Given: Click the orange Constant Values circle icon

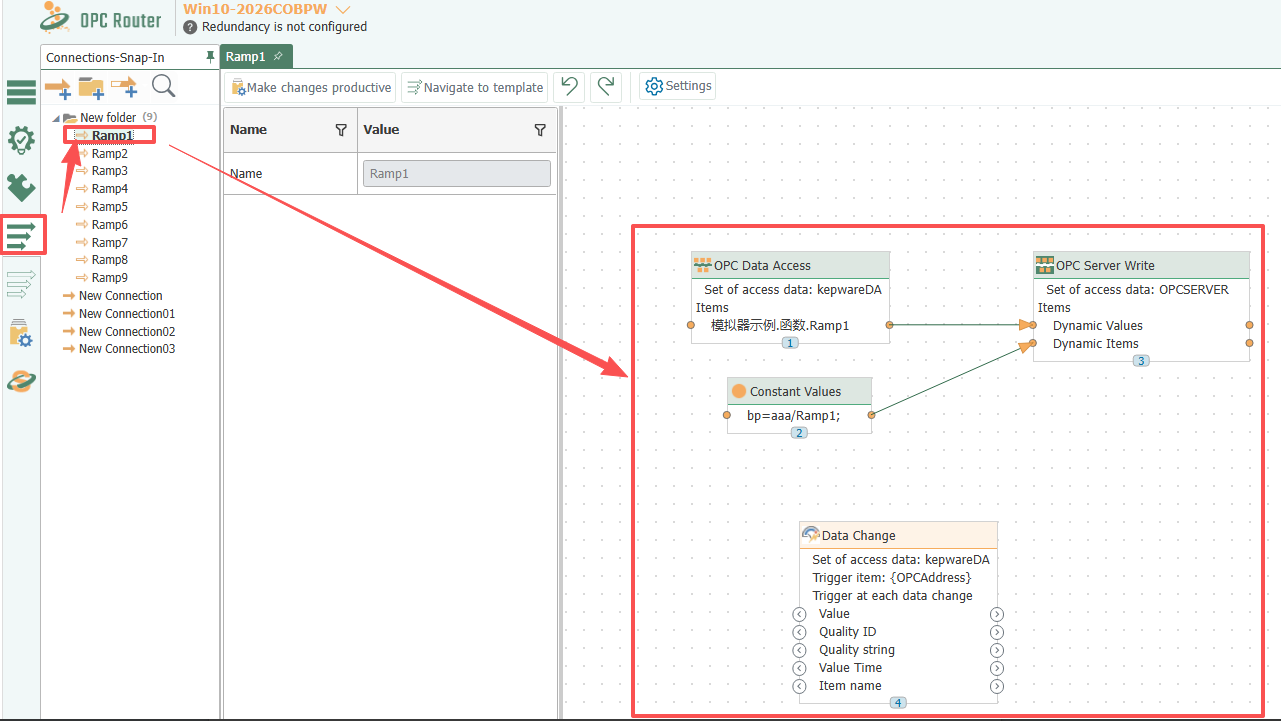Looking at the screenshot, I should pos(739,391).
